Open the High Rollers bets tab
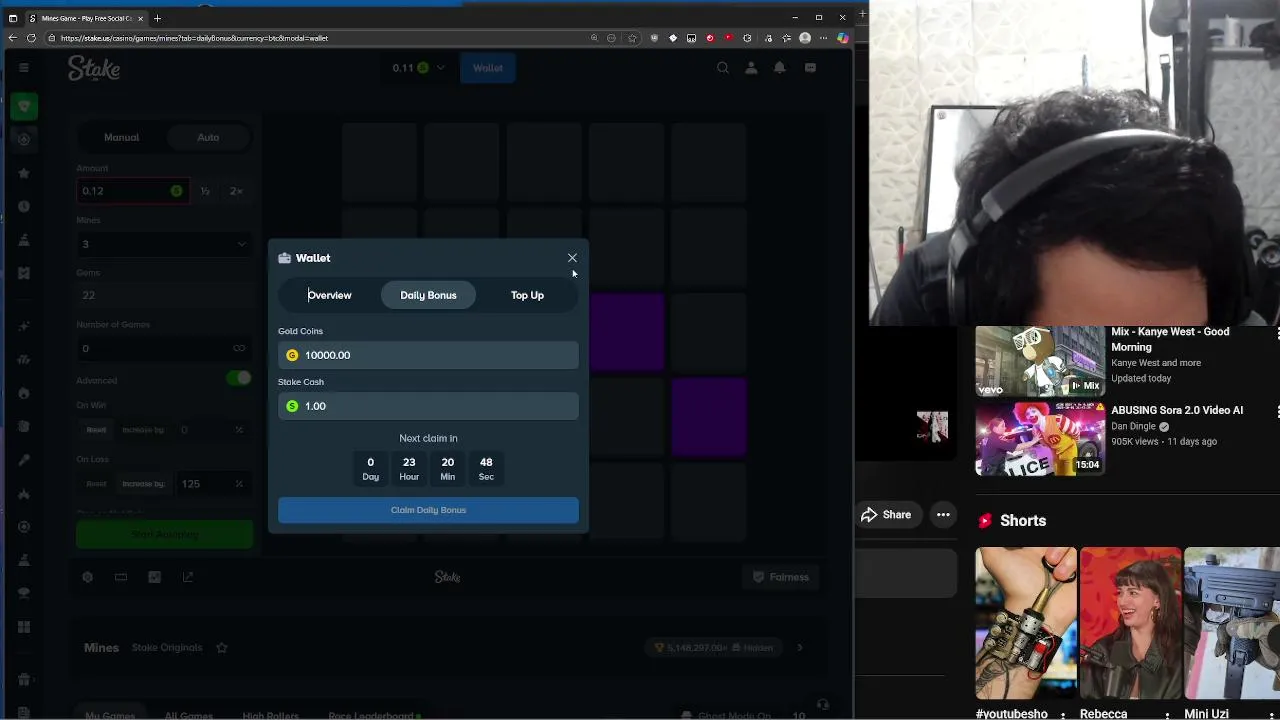Screen dimensions: 1280x720 (x=270, y=715)
